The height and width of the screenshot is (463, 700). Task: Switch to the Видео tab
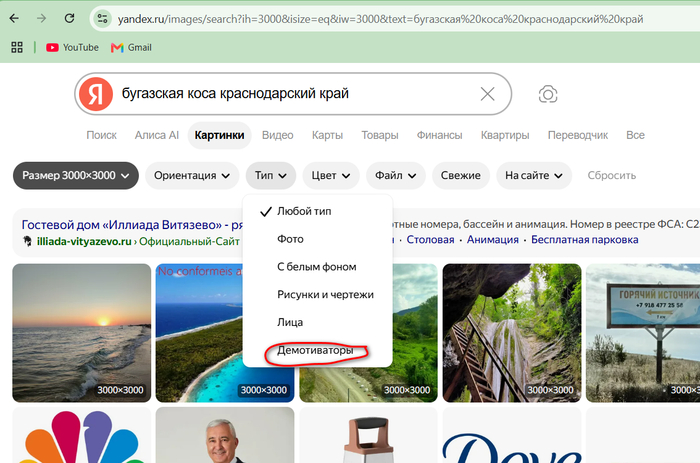(x=278, y=135)
